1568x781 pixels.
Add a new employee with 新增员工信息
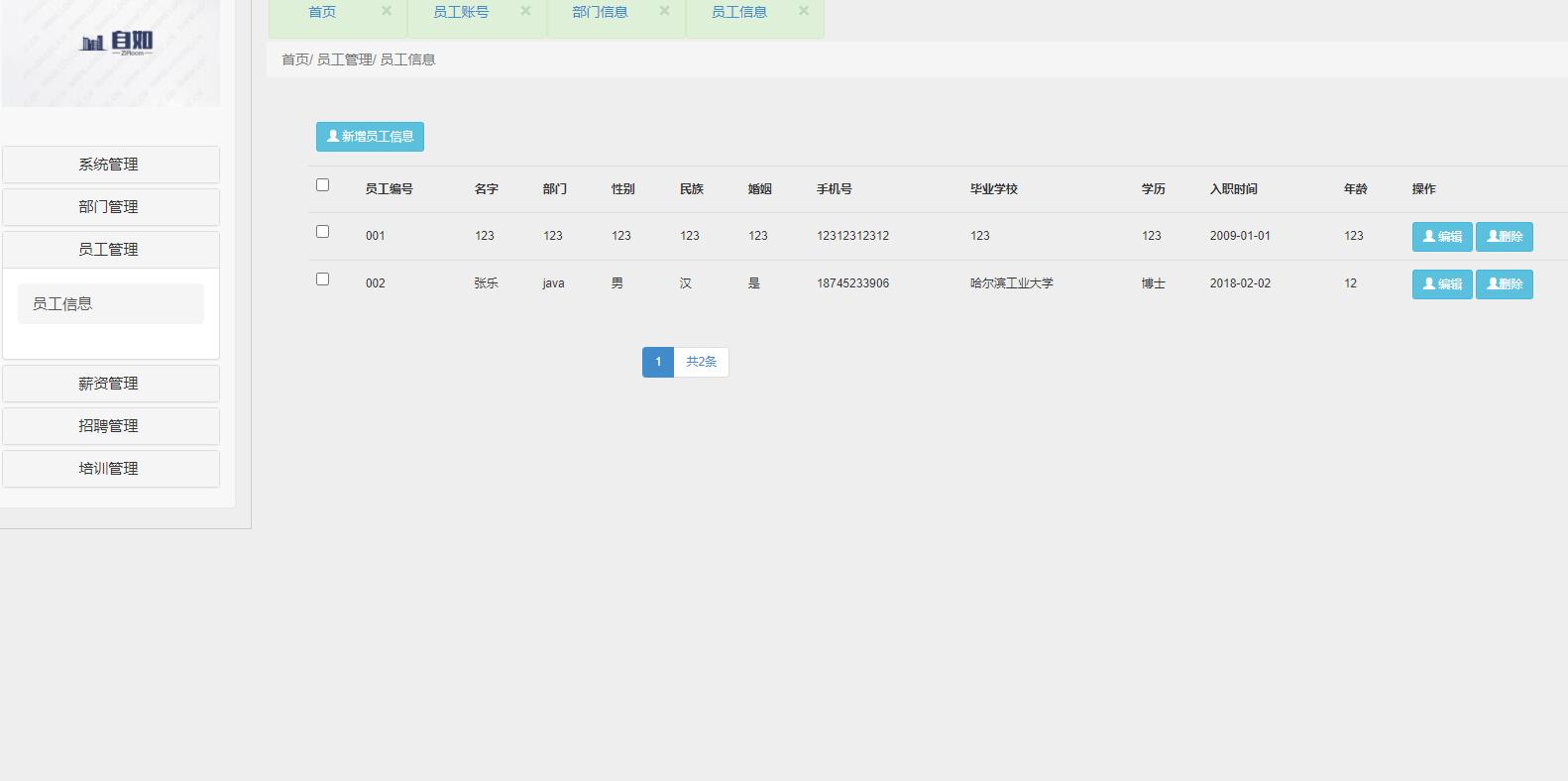coord(370,137)
